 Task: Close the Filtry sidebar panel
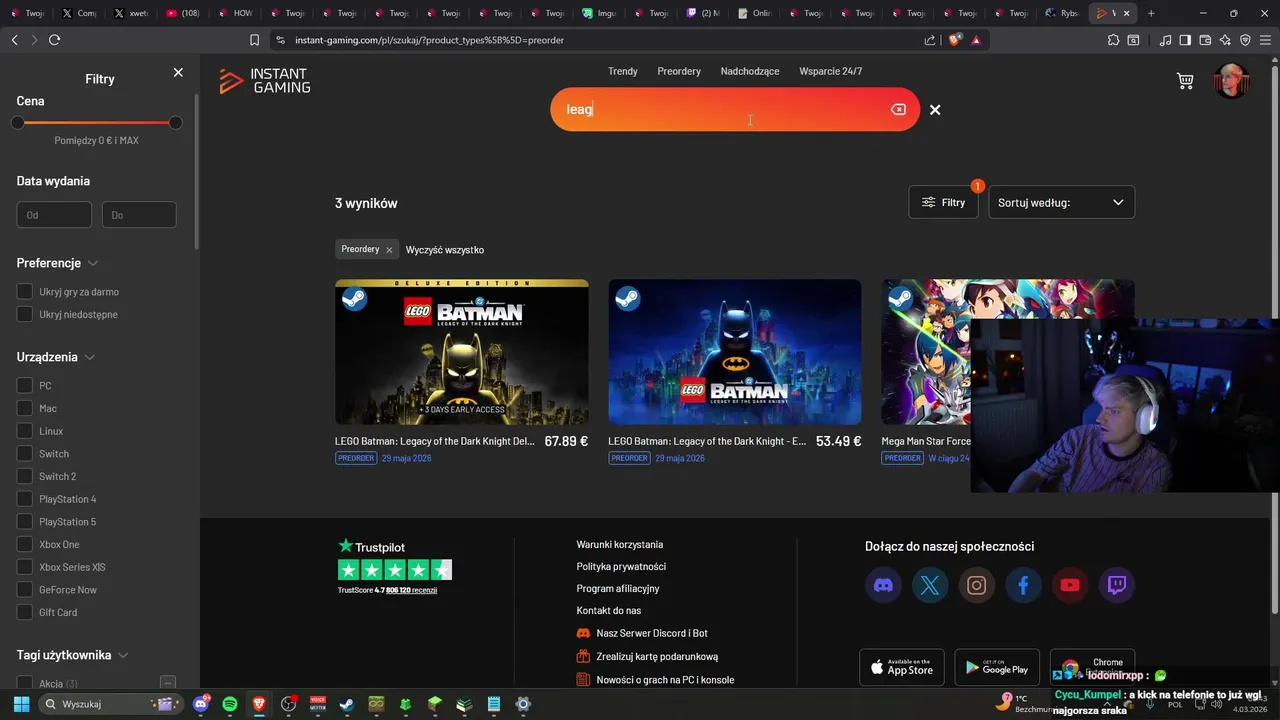178,73
